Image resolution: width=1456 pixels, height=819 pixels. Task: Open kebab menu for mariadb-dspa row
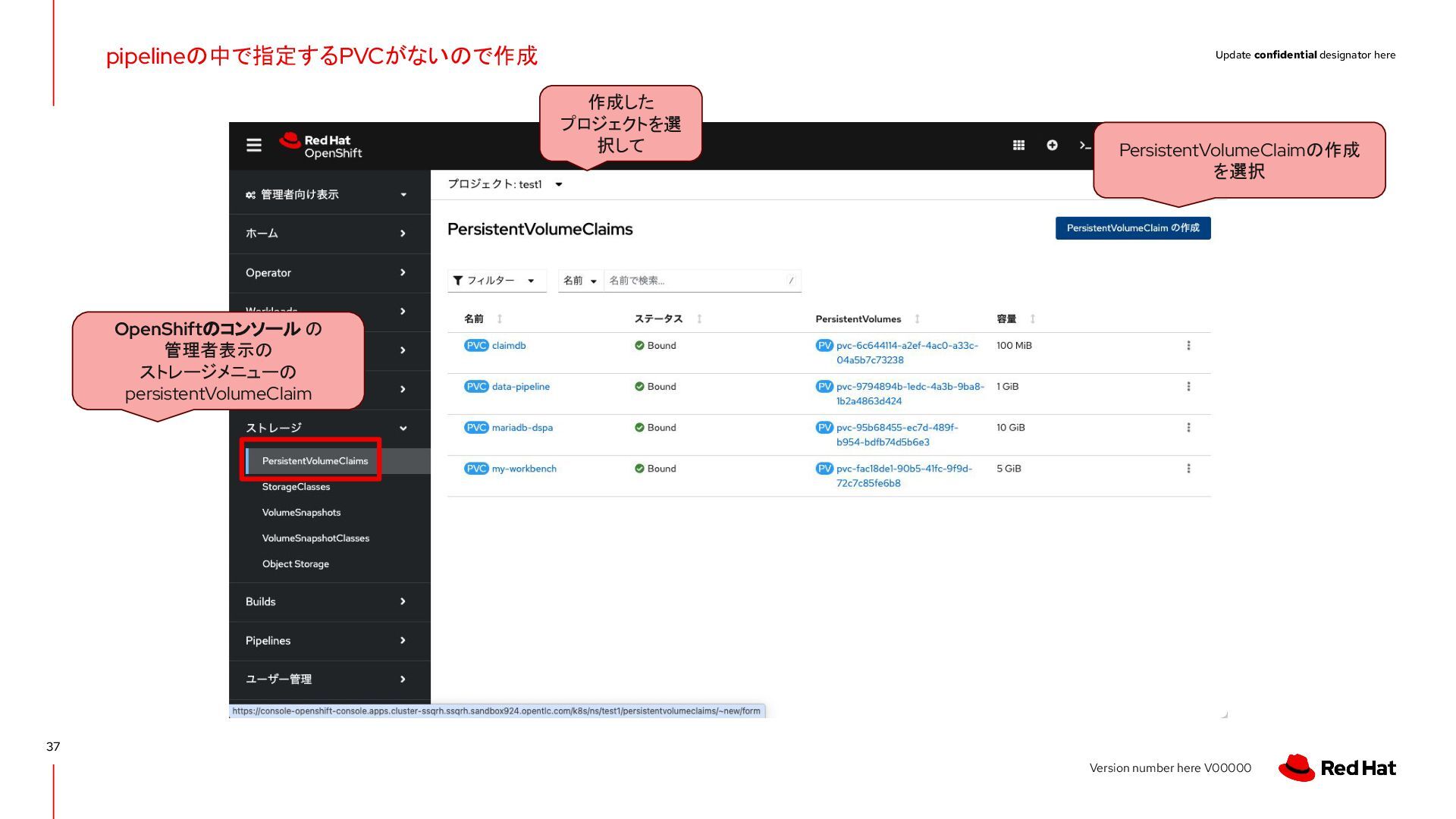click(x=1188, y=428)
